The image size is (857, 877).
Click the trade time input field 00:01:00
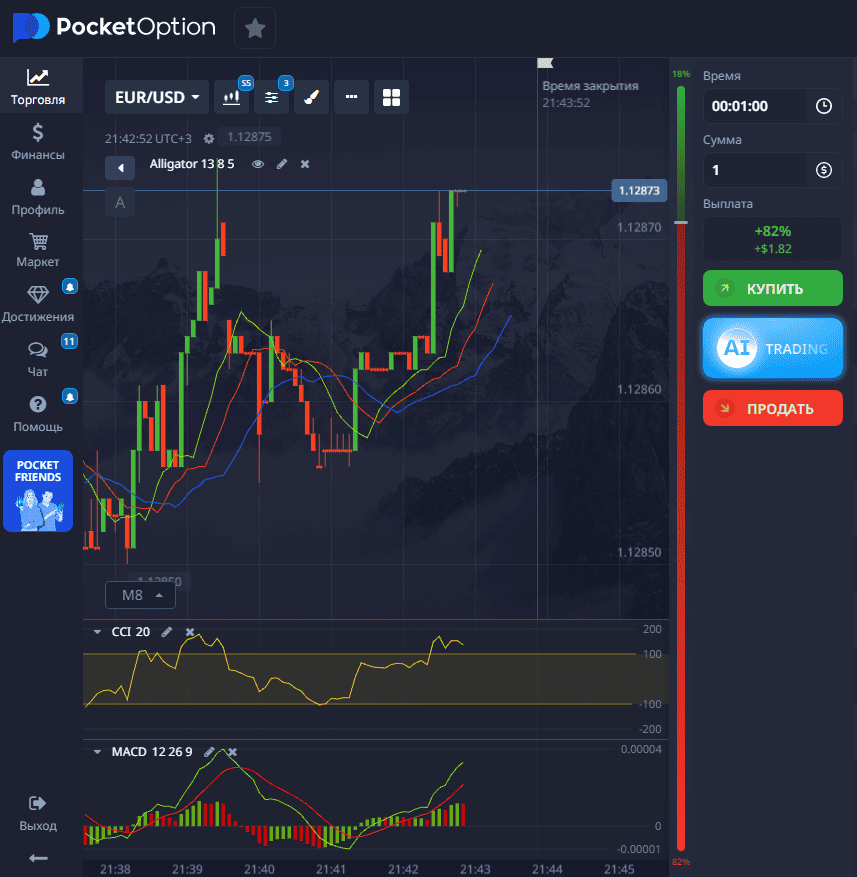[754, 106]
